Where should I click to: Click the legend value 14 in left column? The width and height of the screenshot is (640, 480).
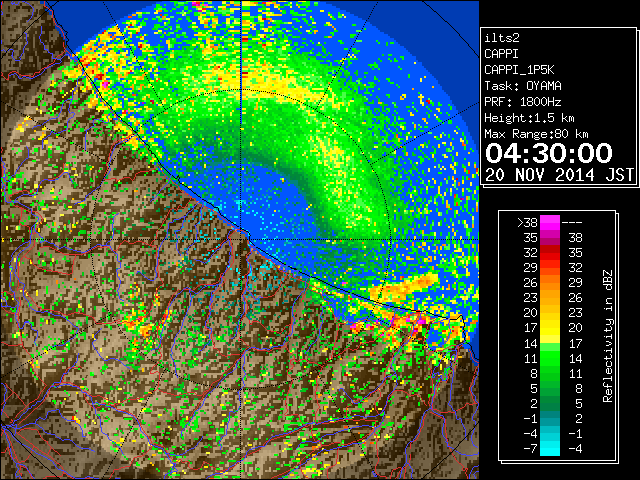pyautogui.click(x=531, y=343)
